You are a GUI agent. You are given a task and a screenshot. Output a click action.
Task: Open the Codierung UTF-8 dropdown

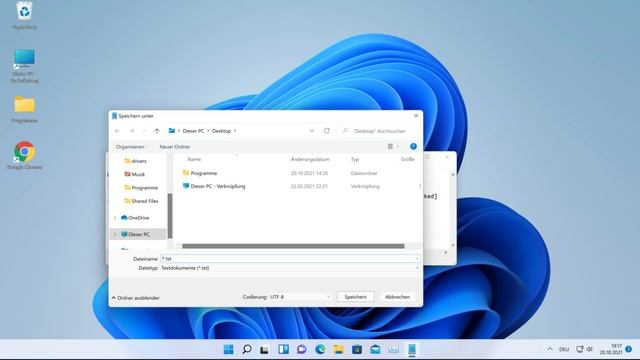[300, 297]
